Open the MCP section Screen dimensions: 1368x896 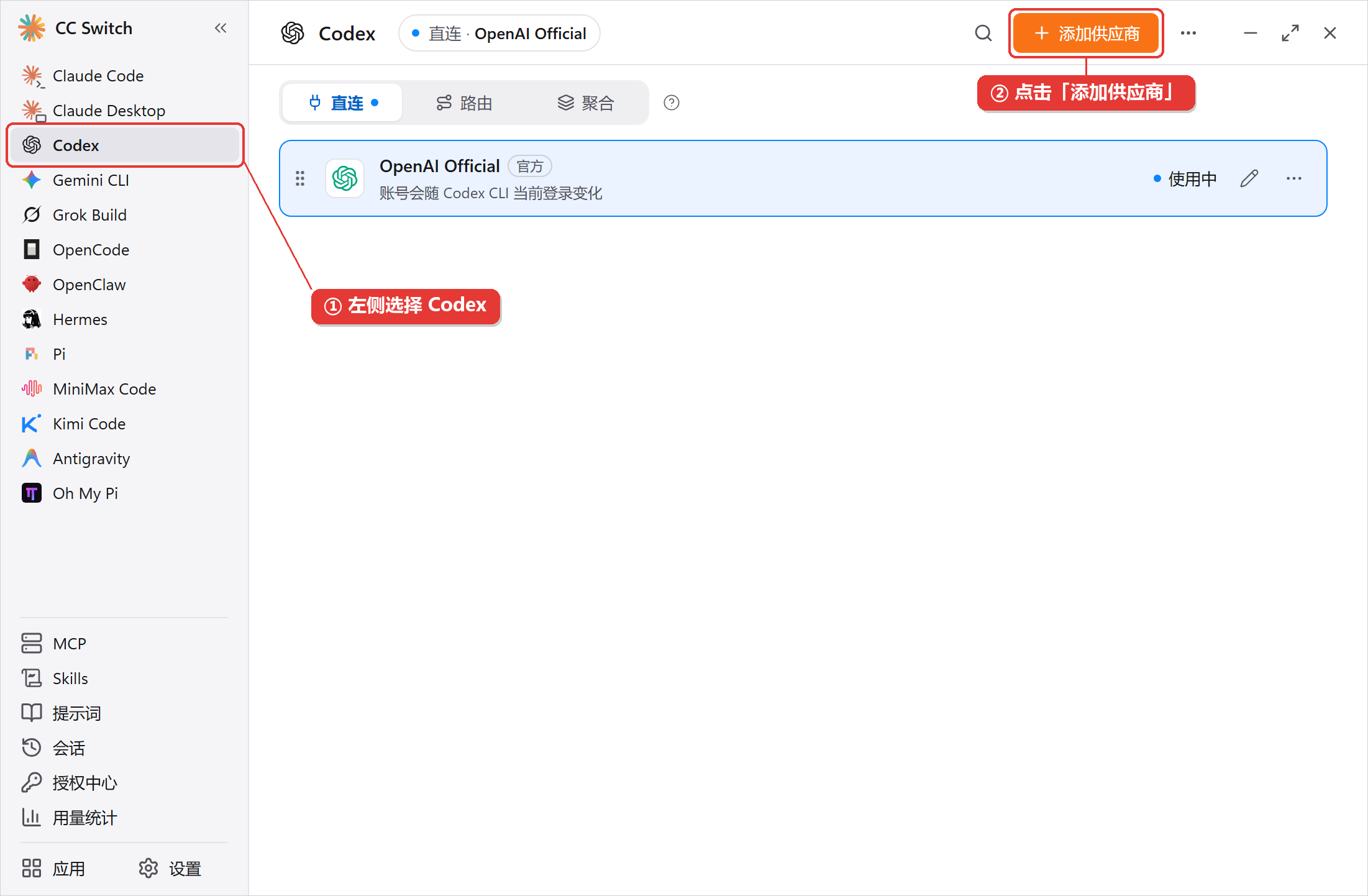(x=124, y=644)
